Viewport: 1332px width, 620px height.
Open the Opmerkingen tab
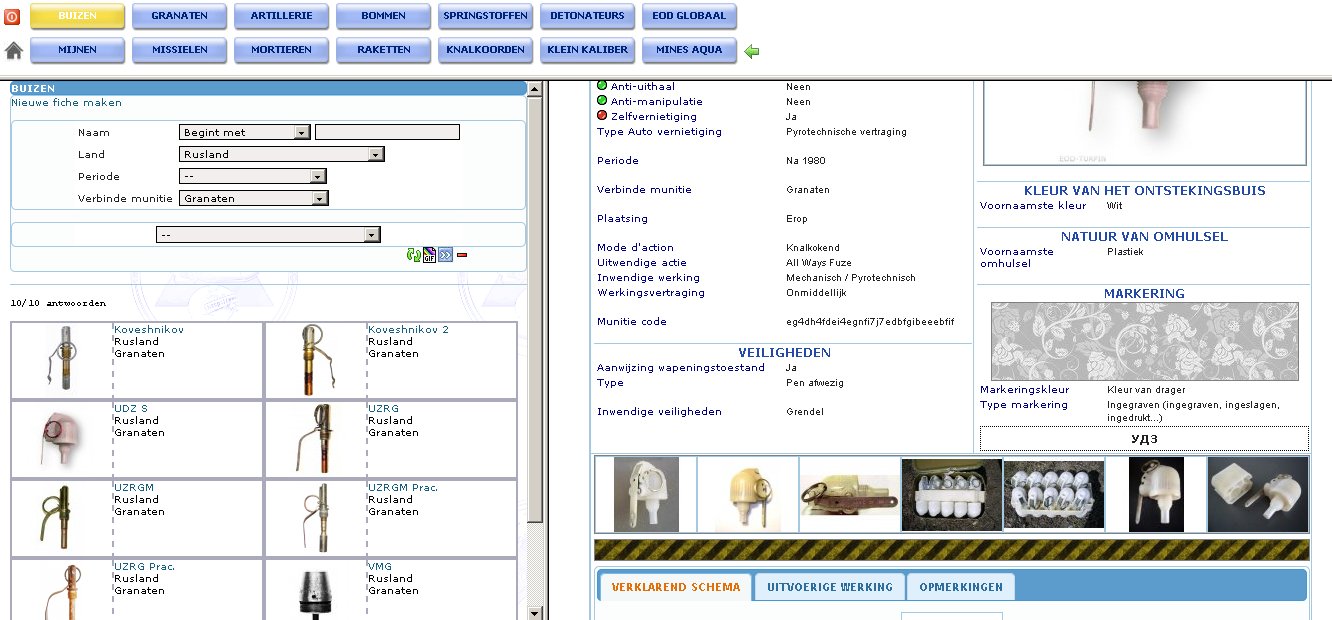point(960,587)
